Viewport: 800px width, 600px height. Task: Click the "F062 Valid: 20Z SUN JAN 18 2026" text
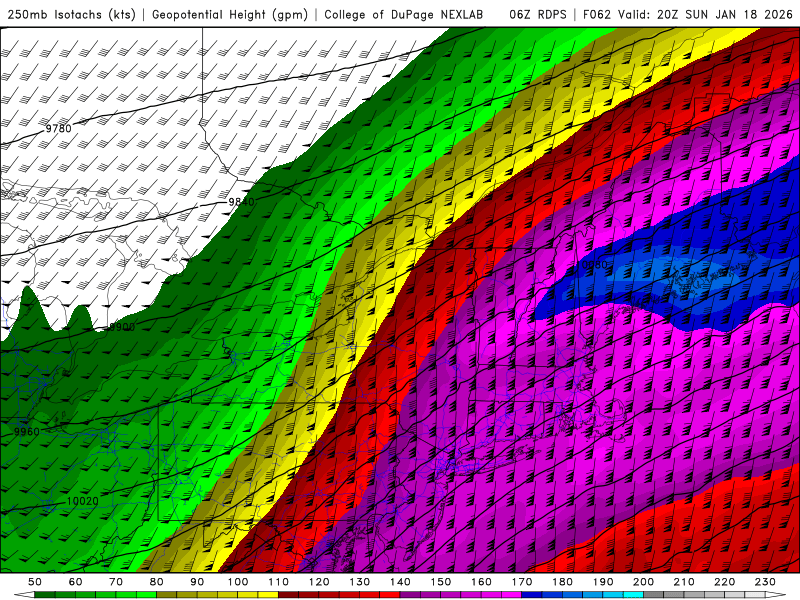tap(687, 15)
